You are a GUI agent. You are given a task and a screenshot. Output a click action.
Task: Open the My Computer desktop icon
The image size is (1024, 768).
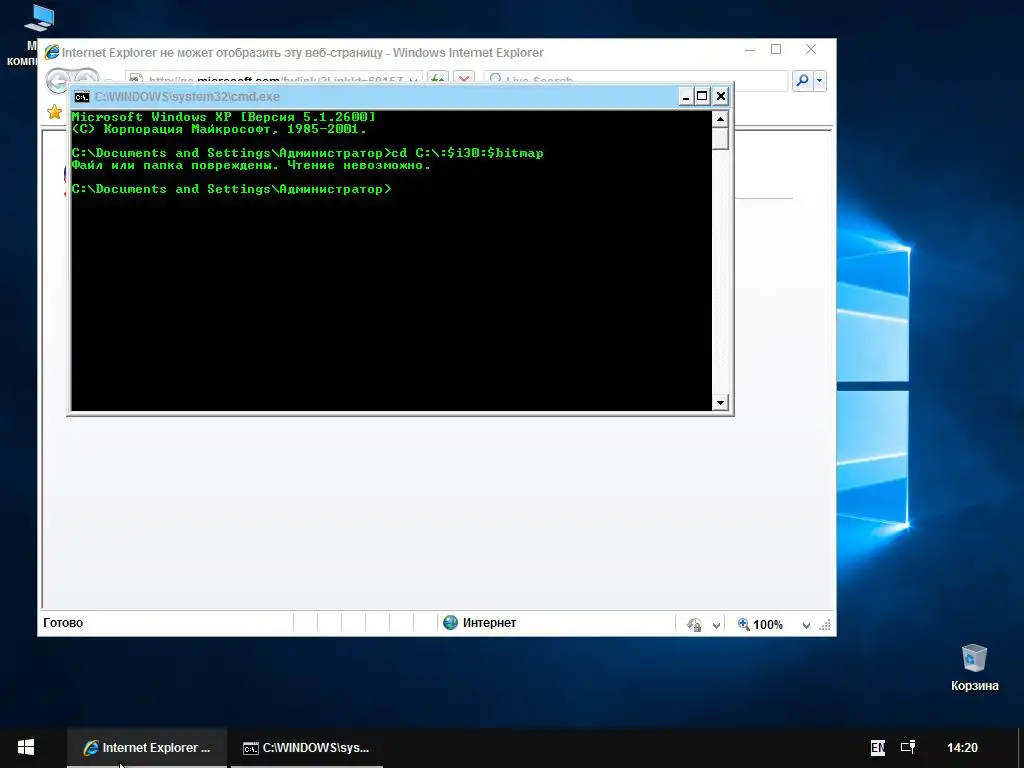coord(38,18)
